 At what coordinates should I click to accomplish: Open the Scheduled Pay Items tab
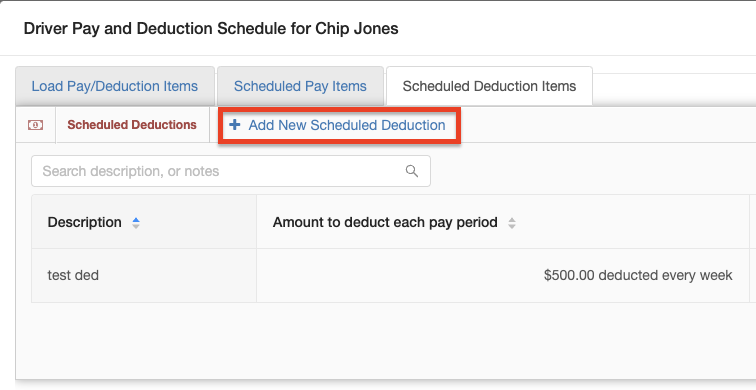(300, 86)
